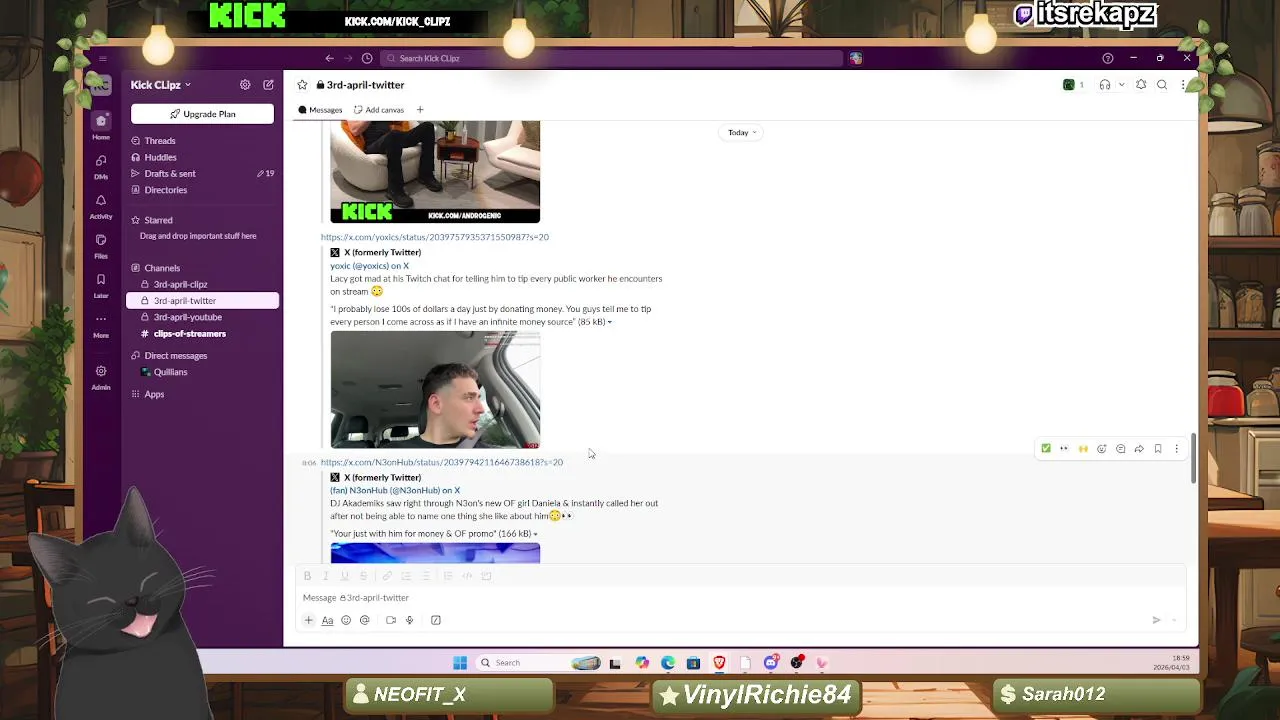Open the add reaction emoji picker
This screenshot has height=720, width=1280.
pos(1102,449)
